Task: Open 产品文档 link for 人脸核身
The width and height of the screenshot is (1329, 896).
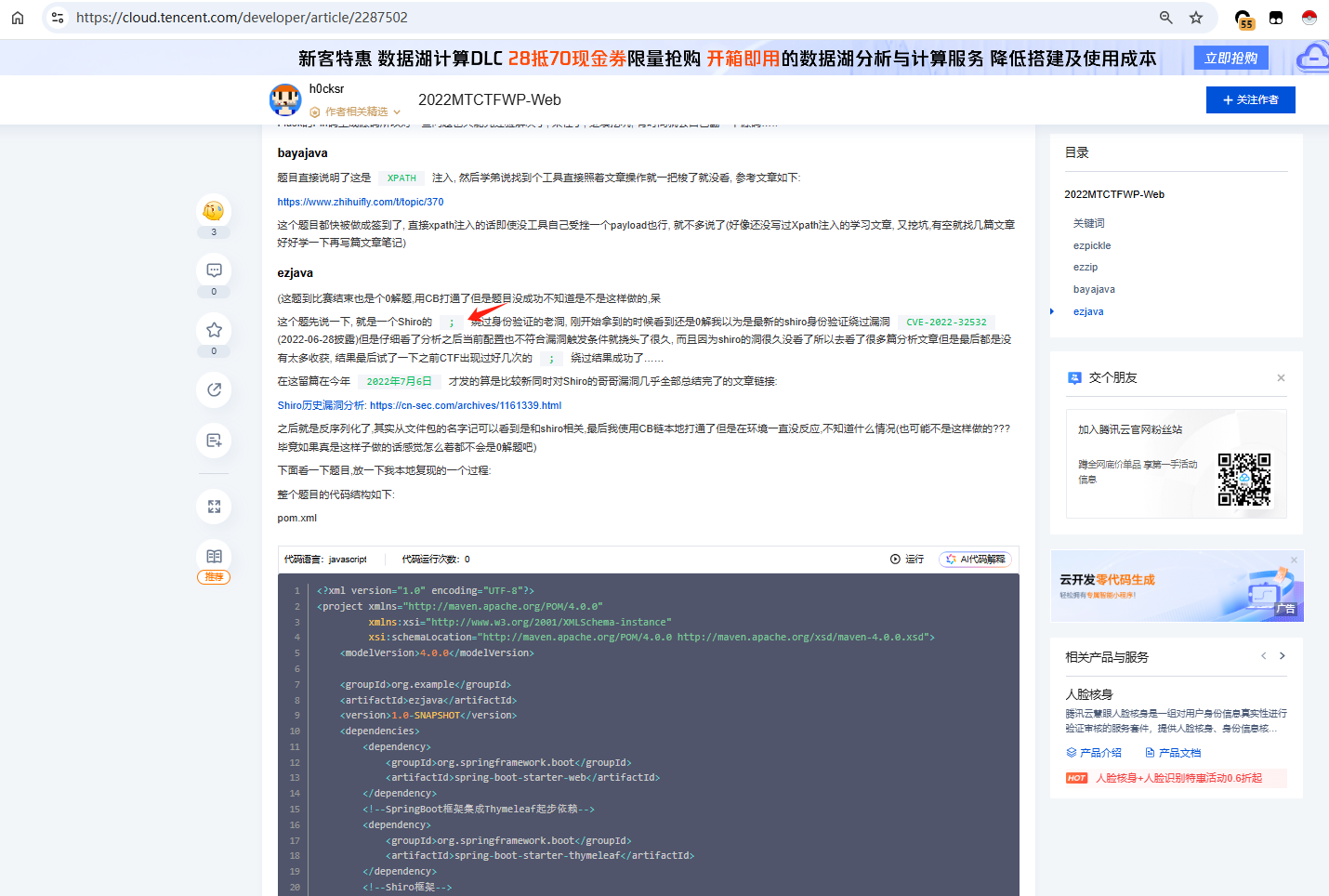Action: 1173,753
